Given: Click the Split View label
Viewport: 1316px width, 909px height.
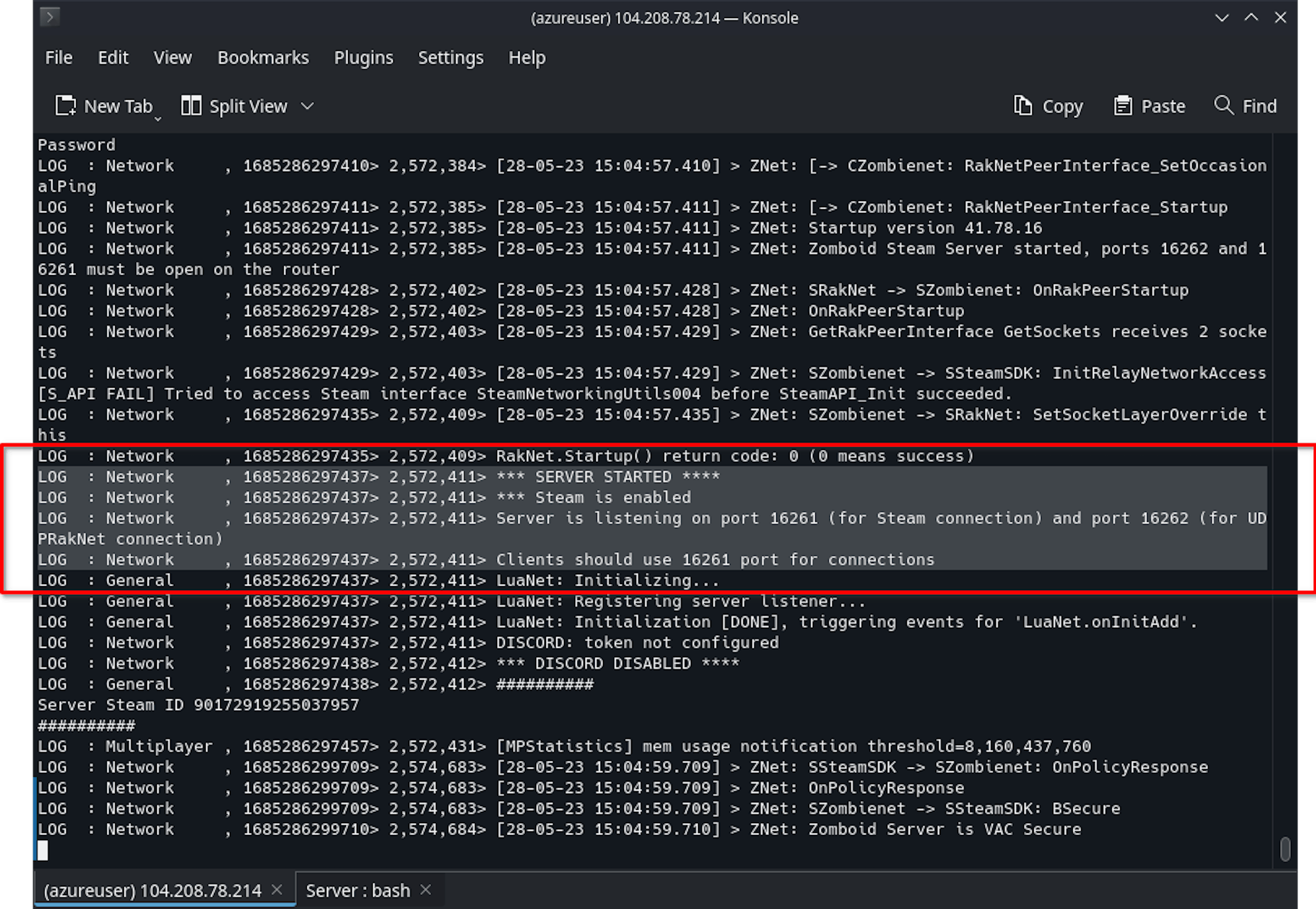Looking at the screenshot, I should 248,106.
